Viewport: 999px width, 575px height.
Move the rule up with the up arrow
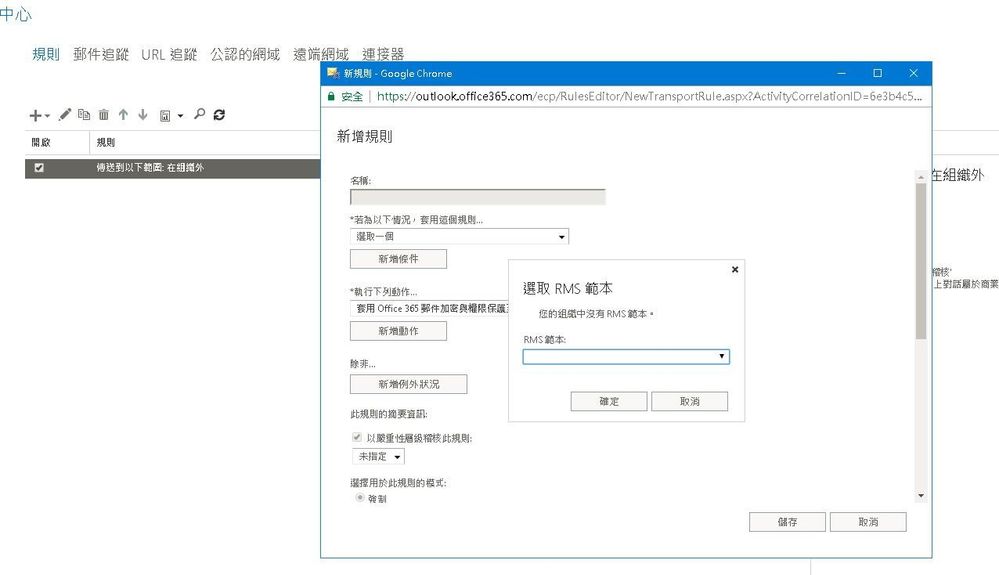pos(123,115)
